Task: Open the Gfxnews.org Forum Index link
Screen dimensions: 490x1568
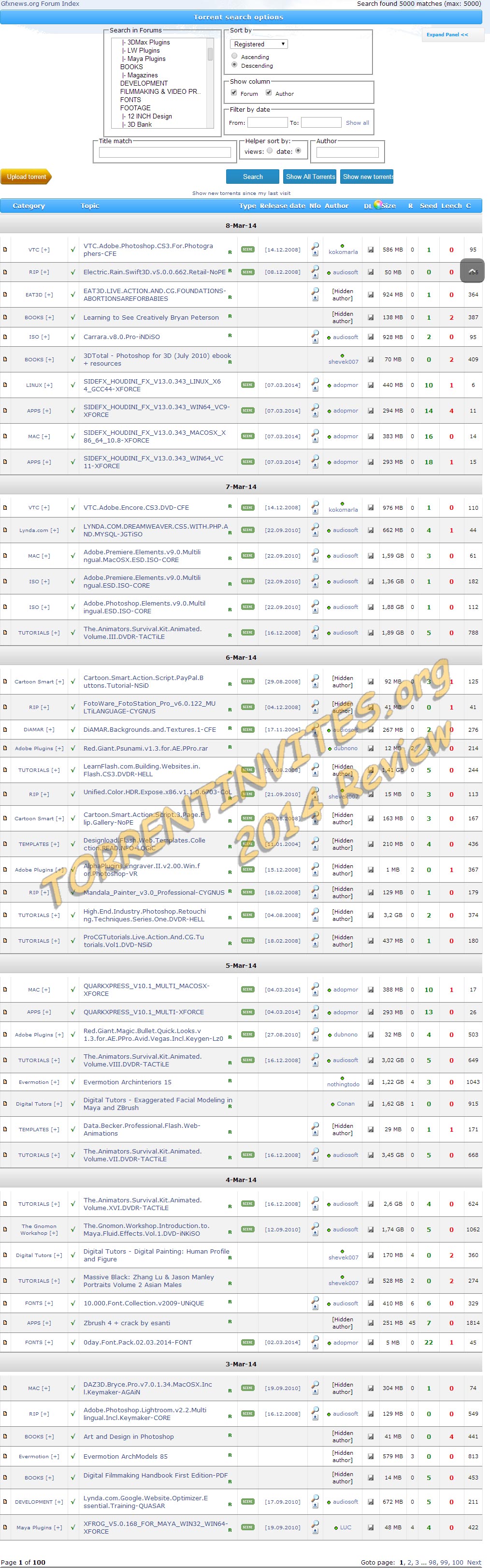Action: 40,4
